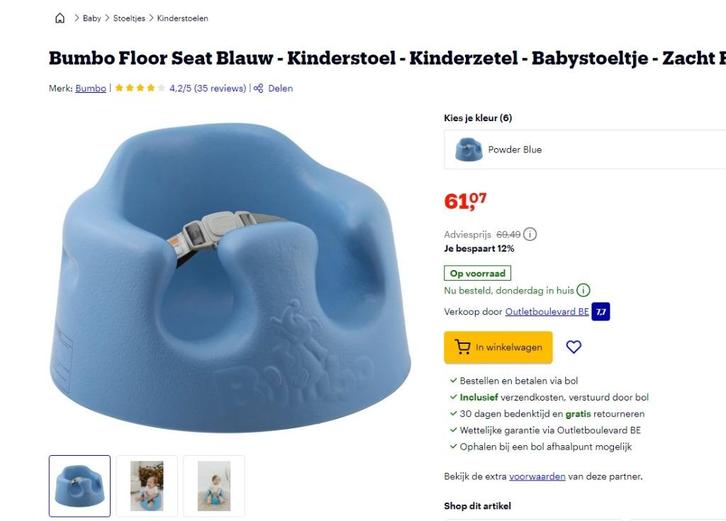
Task: Click the shopping cart icon in the button
Action: (462, 347)
